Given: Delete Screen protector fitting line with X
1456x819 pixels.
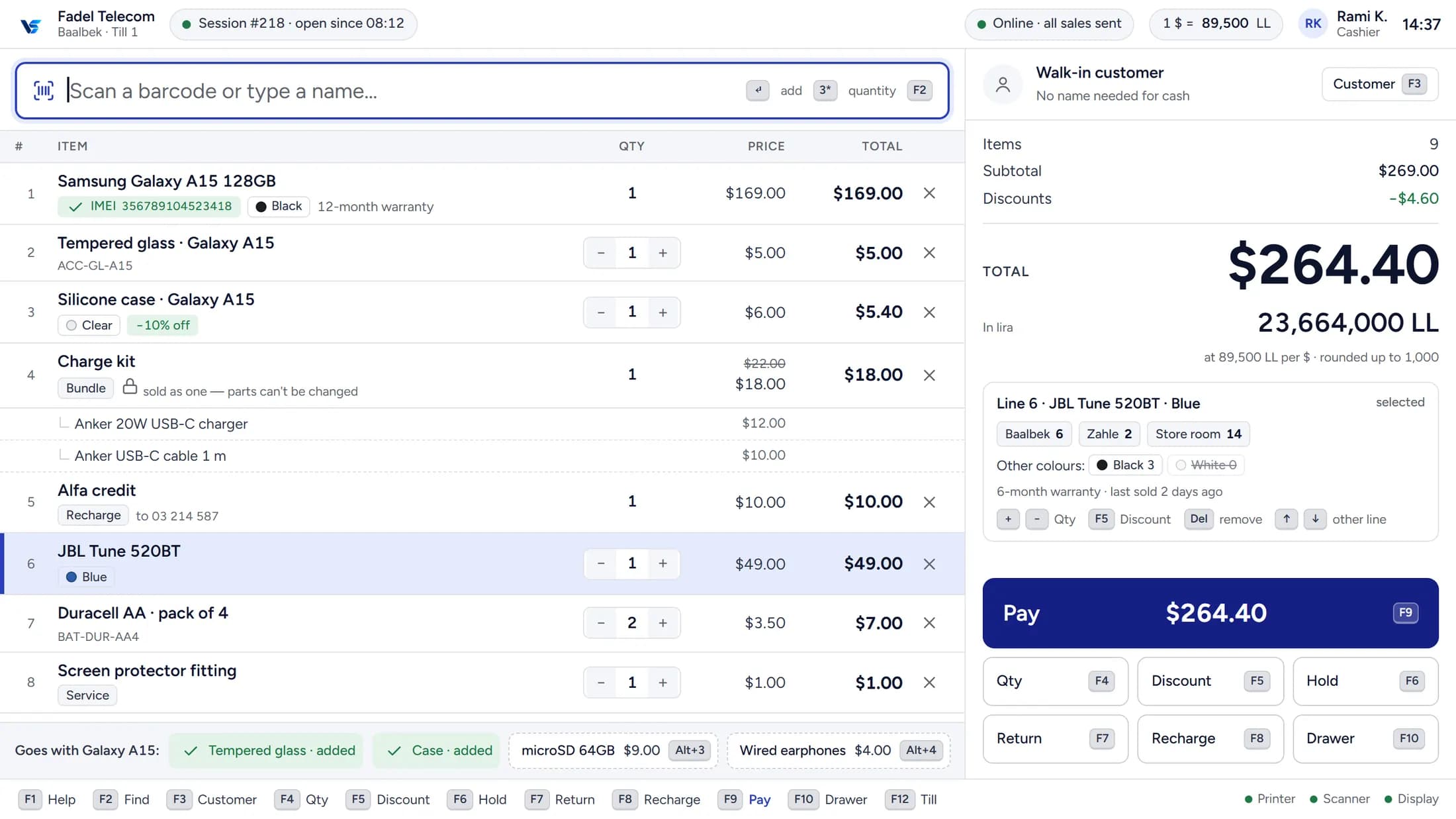Looking at the screenshot, I should pyautogui.click(x=929, y=683).
